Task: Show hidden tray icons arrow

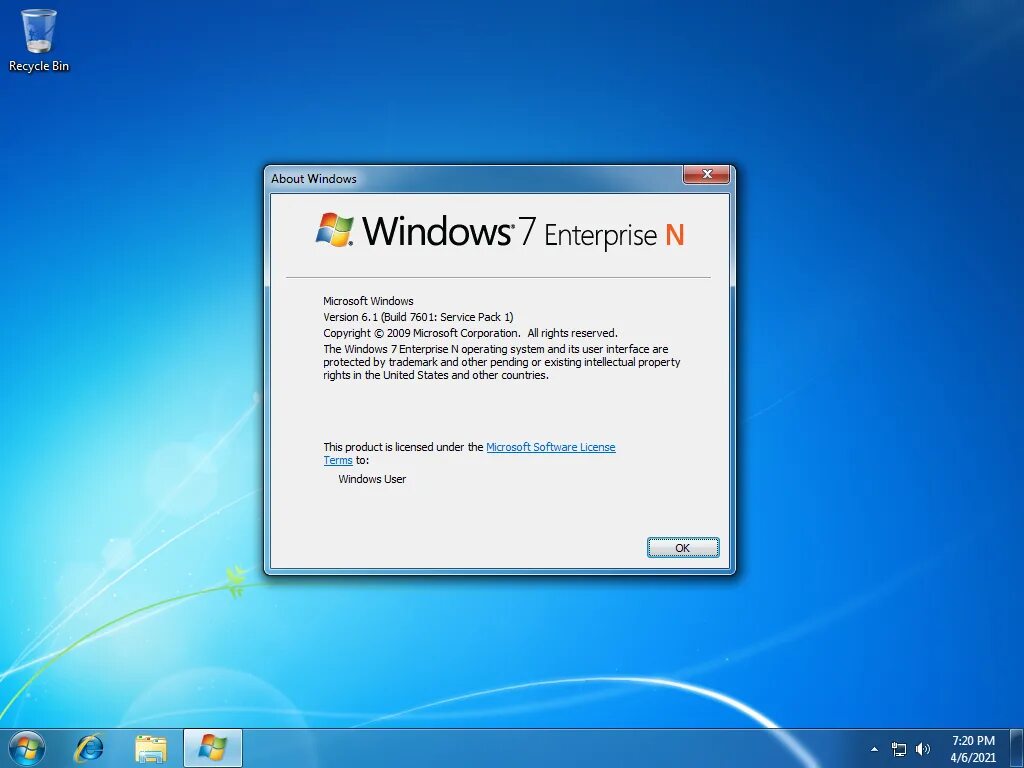Action: [874, 749]
